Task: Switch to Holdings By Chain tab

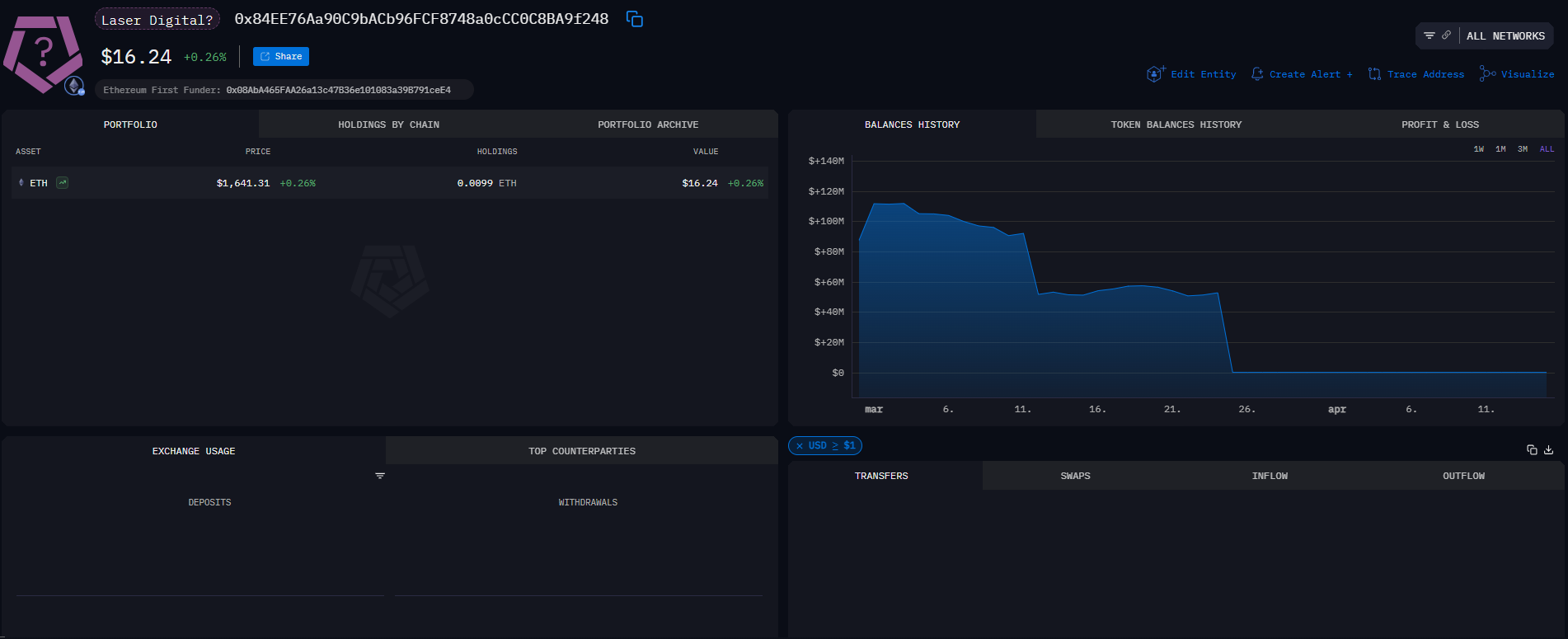Action: (x=388, y=125)
